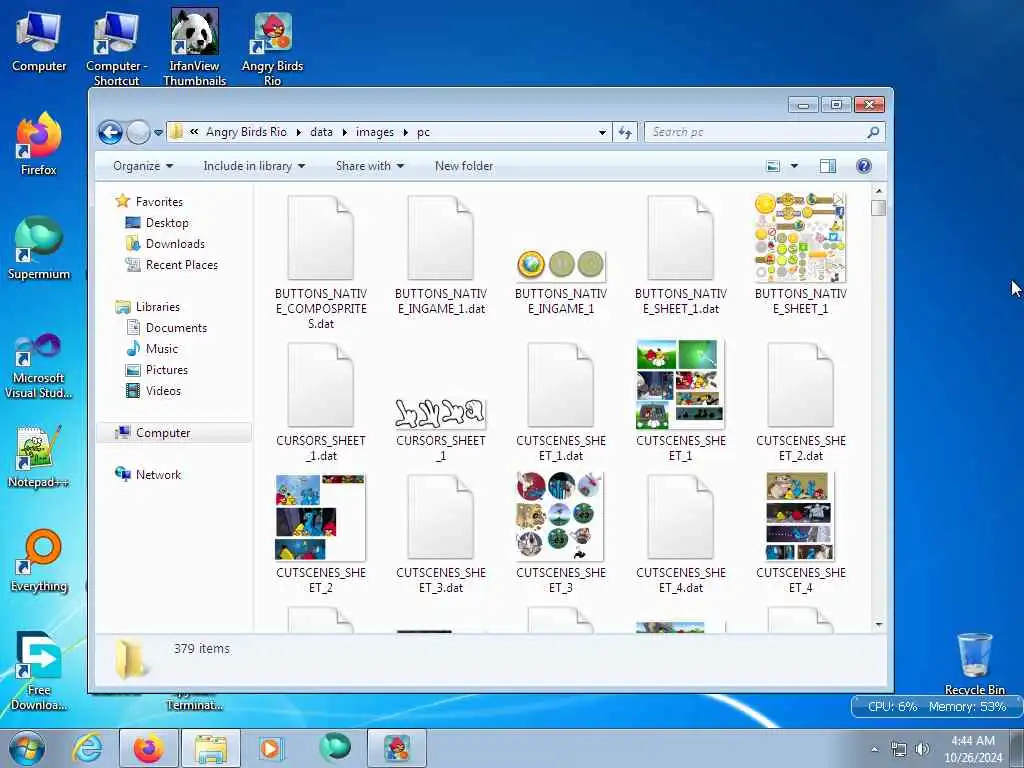The image size is (1024, 768).
Task: Select the BUTTONS_NATIVE_COMPOSPRITES.dat file
Action: 321,263
